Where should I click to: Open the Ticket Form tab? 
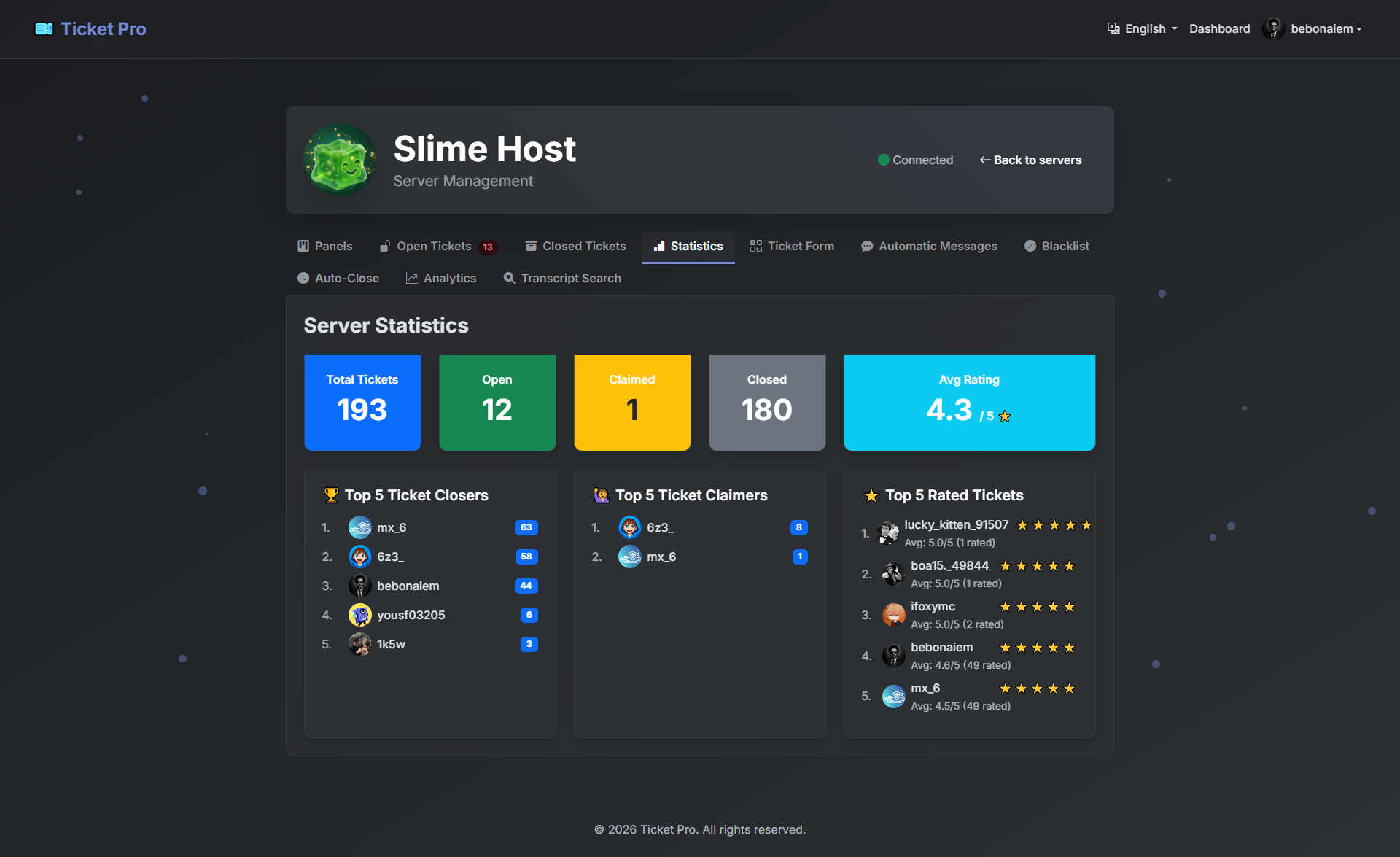(x=793, y=246)
